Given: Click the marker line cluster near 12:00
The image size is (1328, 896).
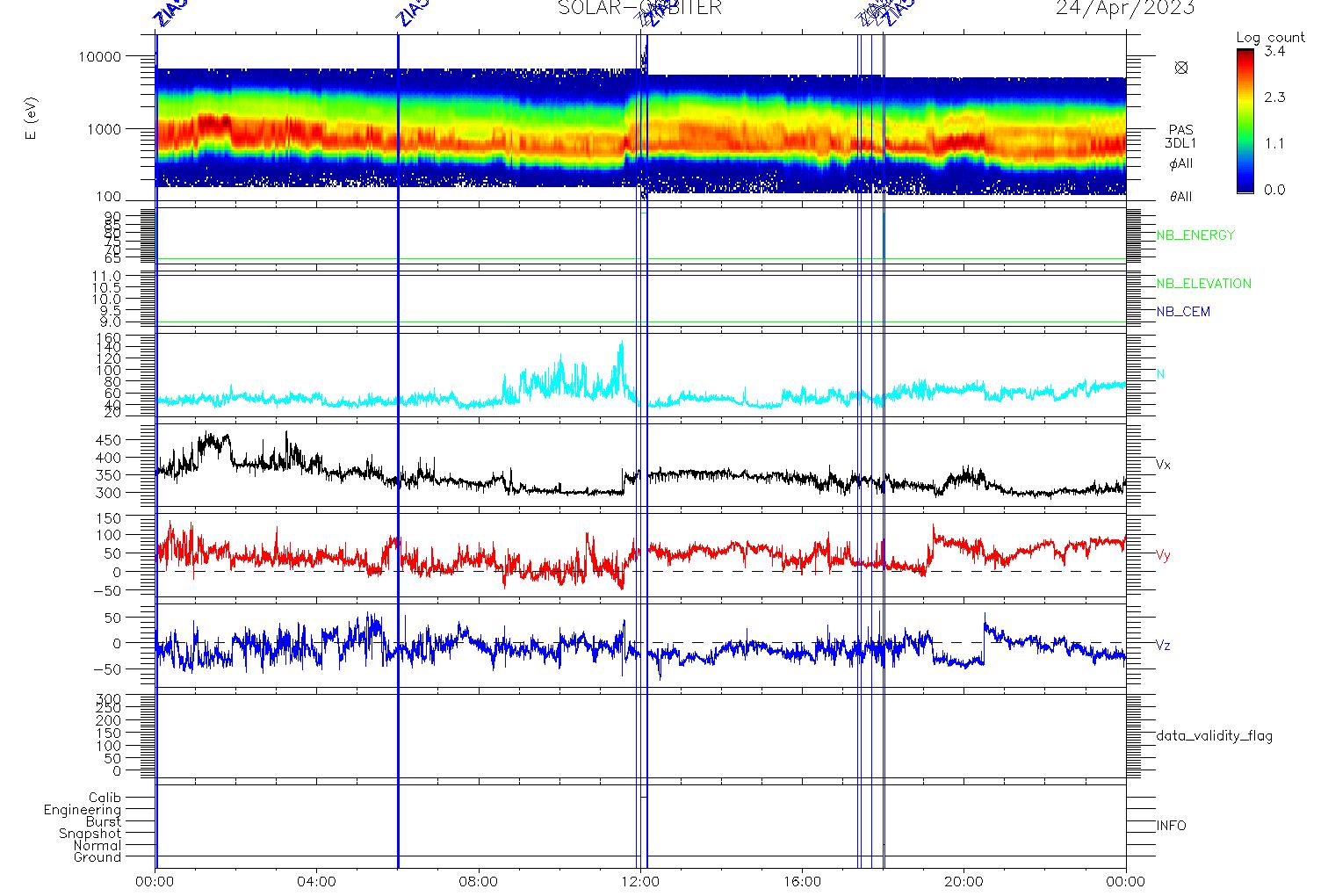Looking at the screenshot, I should [642, 451].
